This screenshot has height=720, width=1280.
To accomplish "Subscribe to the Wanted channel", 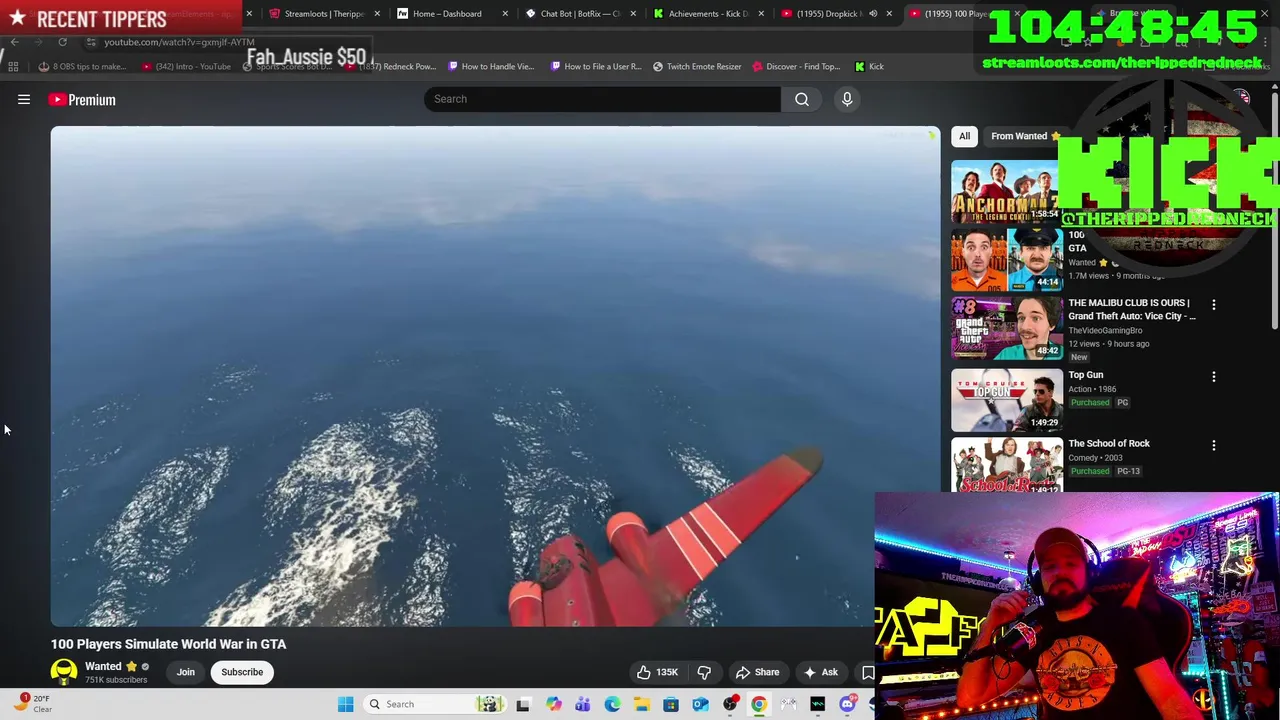I will [242, 672].
